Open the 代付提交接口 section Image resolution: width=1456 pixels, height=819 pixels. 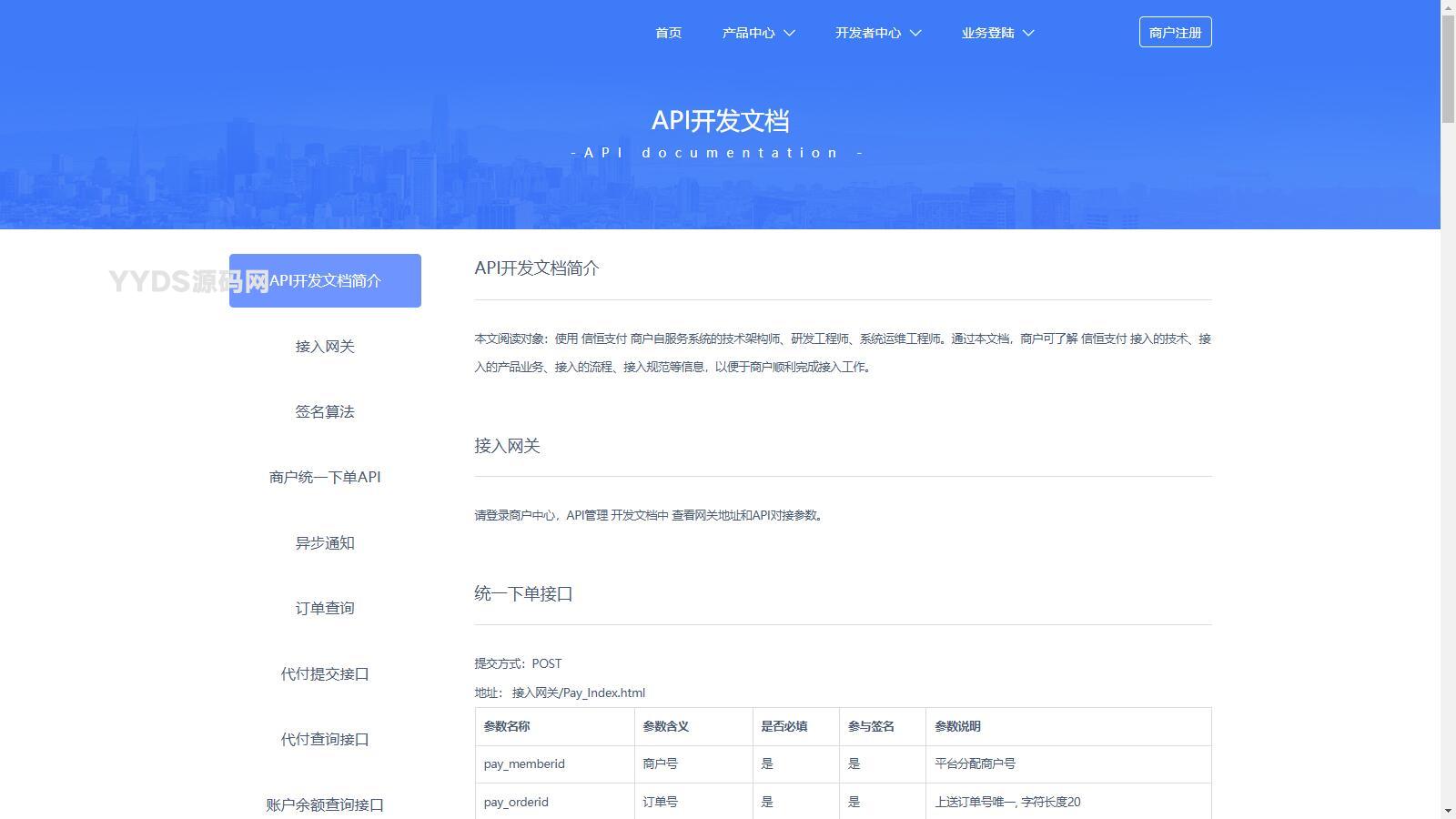point(325,673)
